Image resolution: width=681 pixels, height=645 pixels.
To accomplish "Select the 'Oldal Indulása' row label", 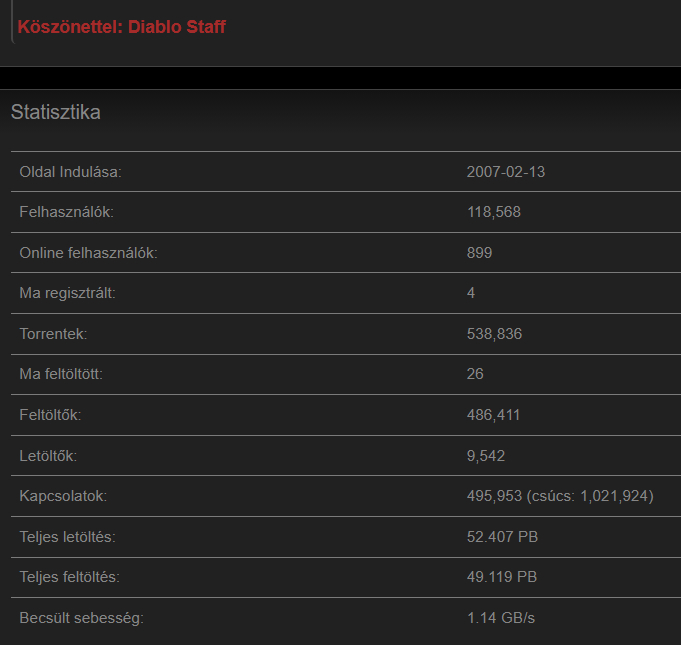I will (70, 172).
